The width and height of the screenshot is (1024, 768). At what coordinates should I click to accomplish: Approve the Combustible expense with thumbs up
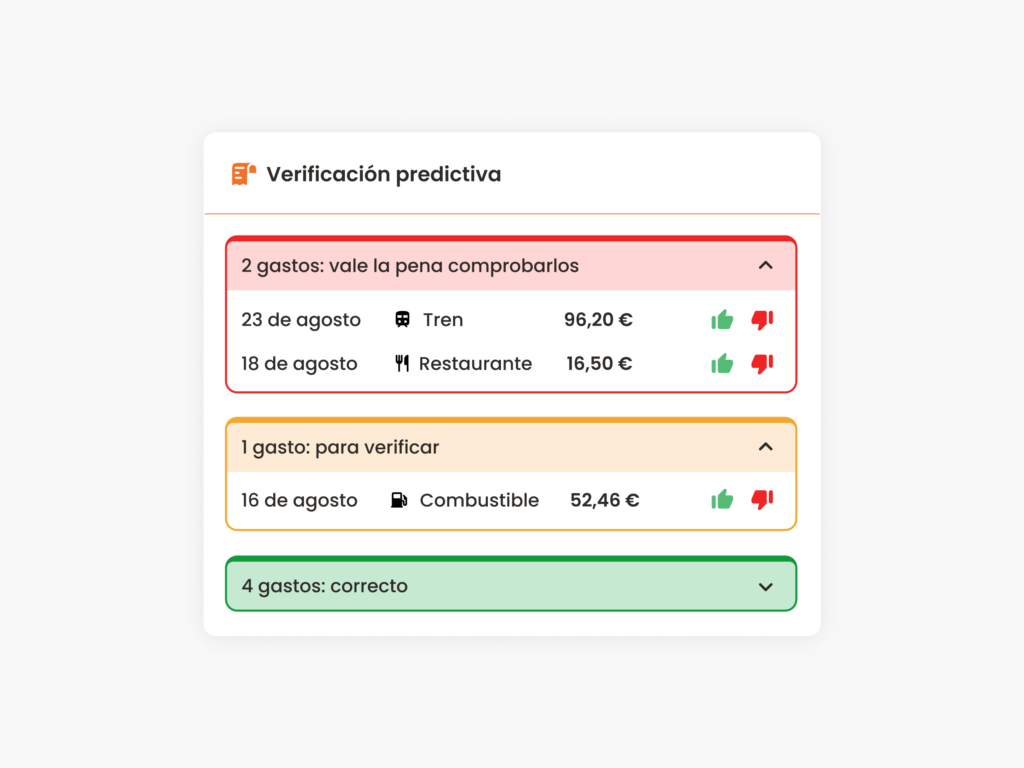(722, 500)
